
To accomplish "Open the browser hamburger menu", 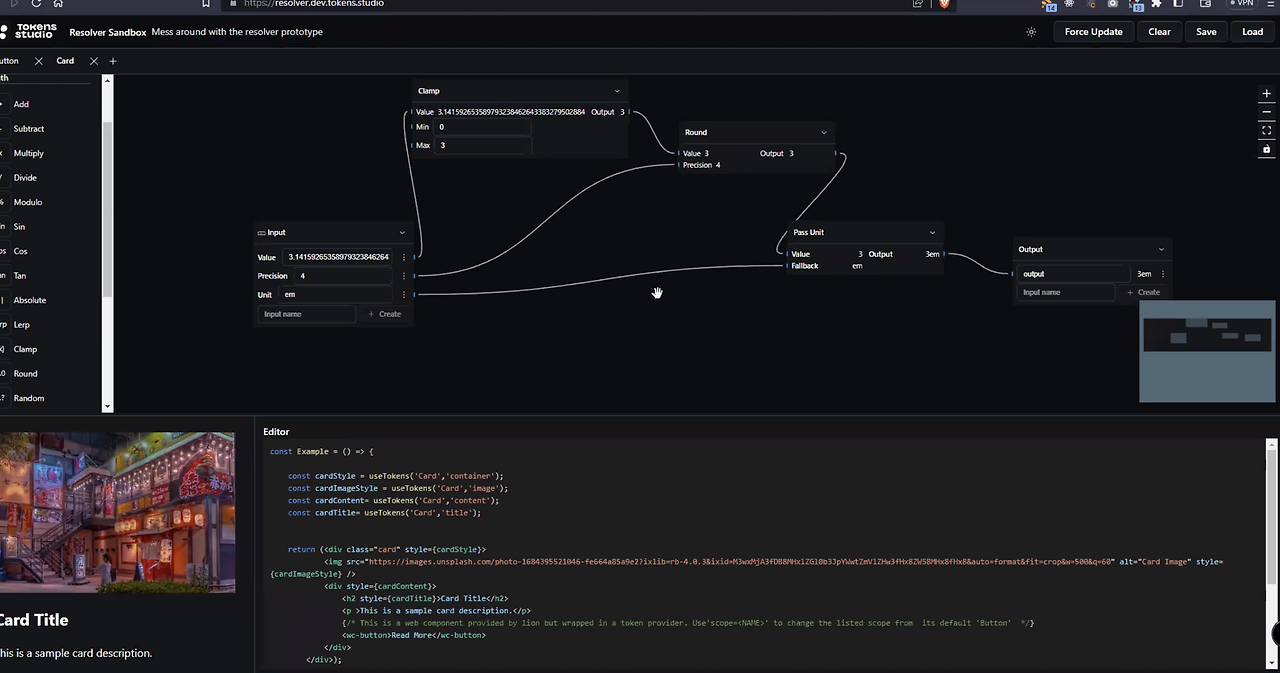I will click(x=1269, y=4).
